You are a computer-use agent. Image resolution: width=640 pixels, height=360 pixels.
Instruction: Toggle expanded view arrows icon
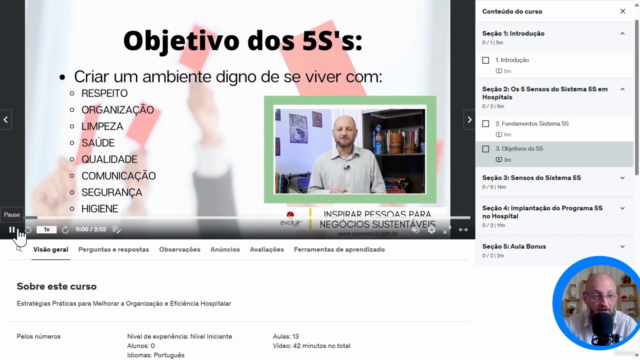(463, 230)
